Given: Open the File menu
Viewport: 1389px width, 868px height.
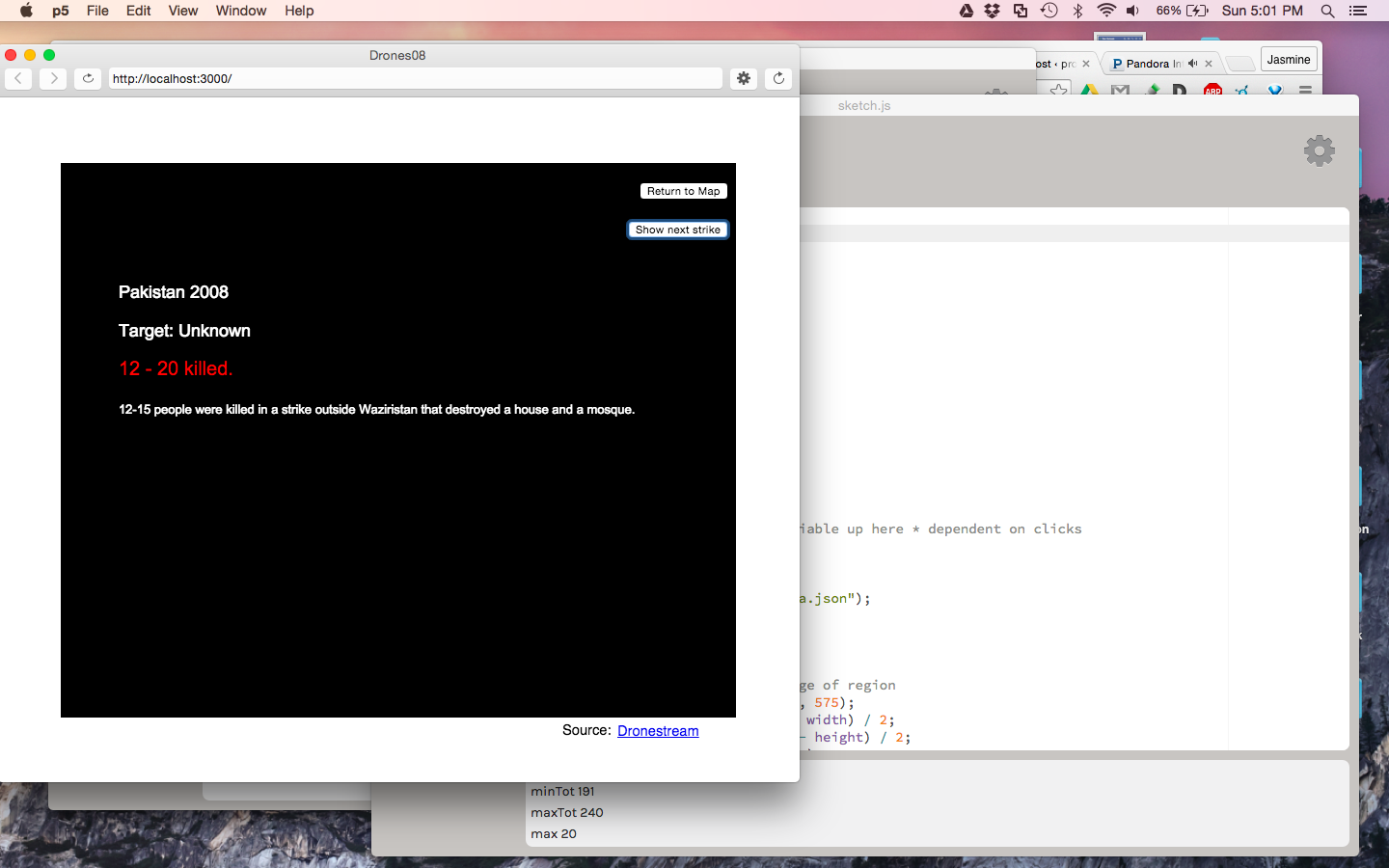Looking at the screenshot, I should 97,11.
